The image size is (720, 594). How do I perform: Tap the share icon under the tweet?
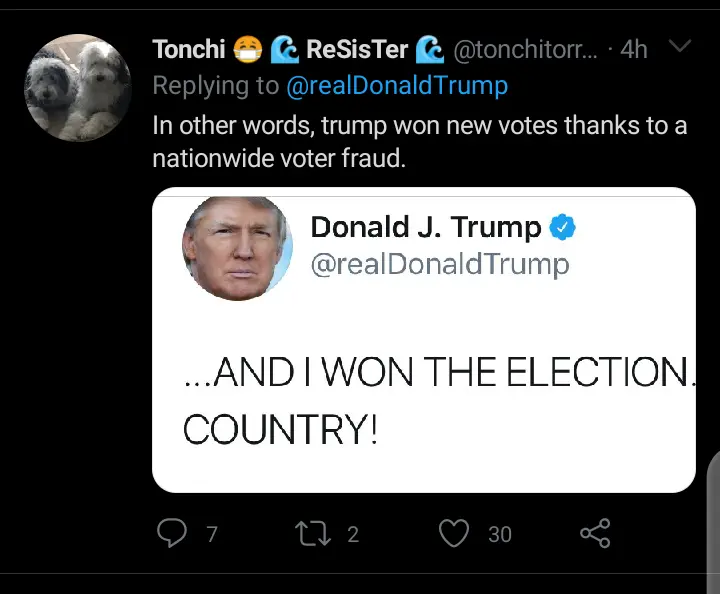[x=595, y=533]
